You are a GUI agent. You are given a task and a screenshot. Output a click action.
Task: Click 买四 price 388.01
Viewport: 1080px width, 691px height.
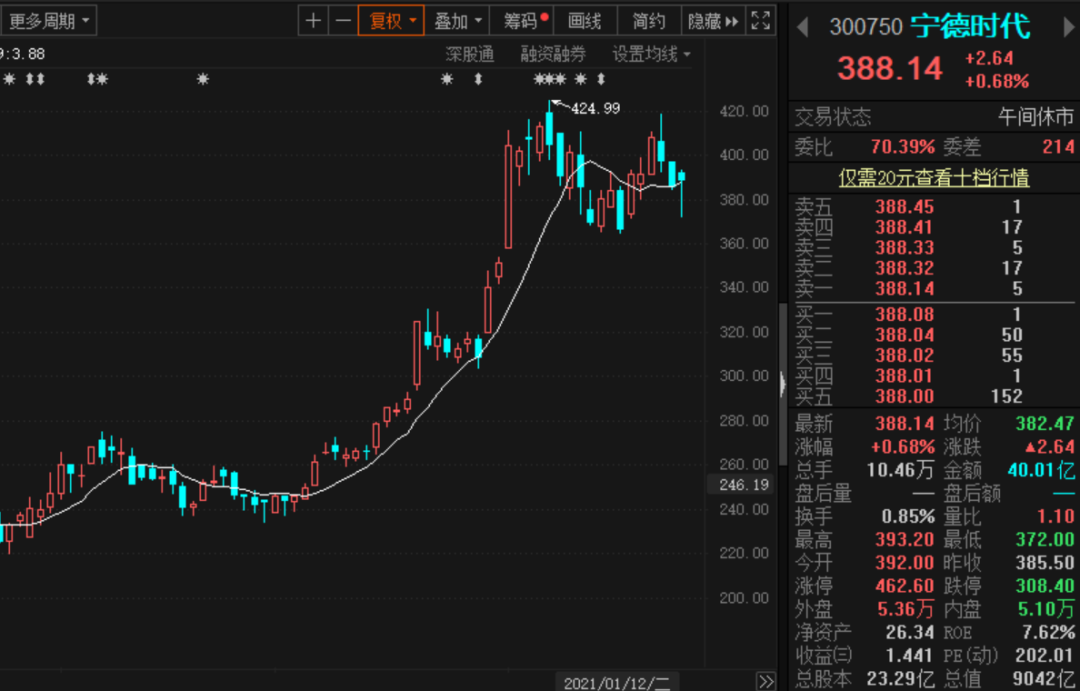(x=904, y=376)
